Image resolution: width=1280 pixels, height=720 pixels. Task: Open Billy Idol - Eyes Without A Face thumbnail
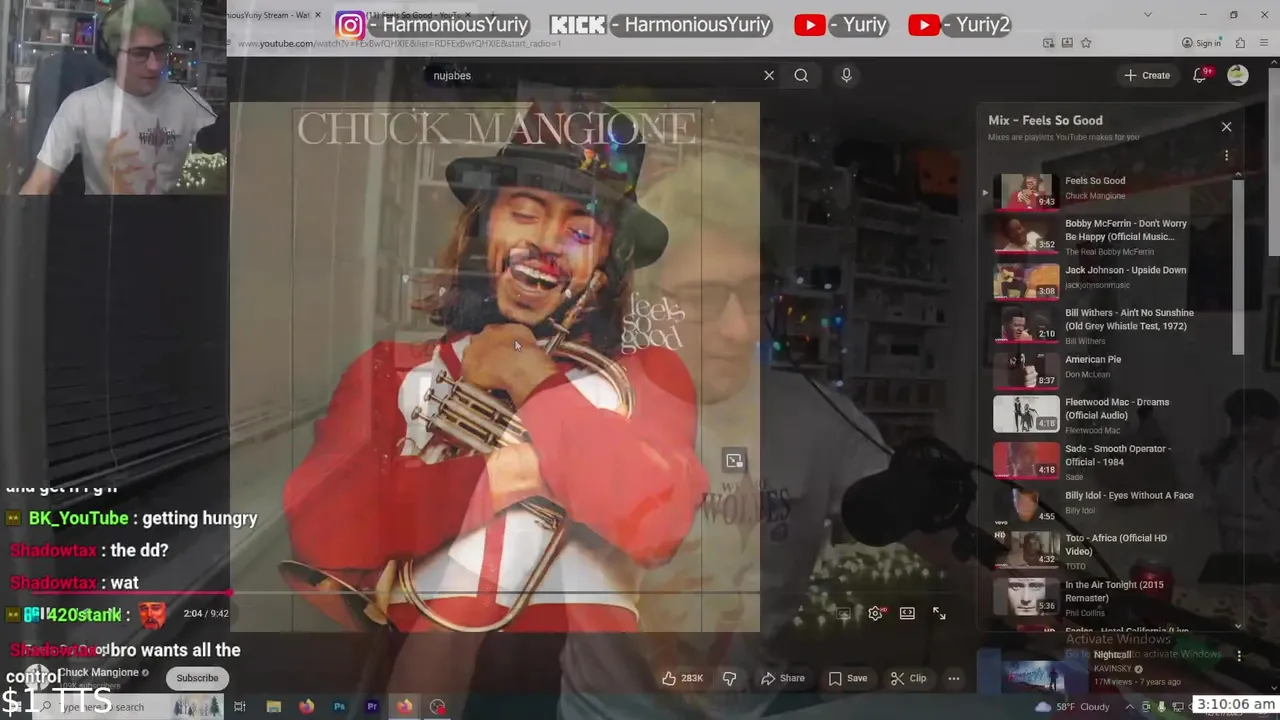(x=1026, y=505)
